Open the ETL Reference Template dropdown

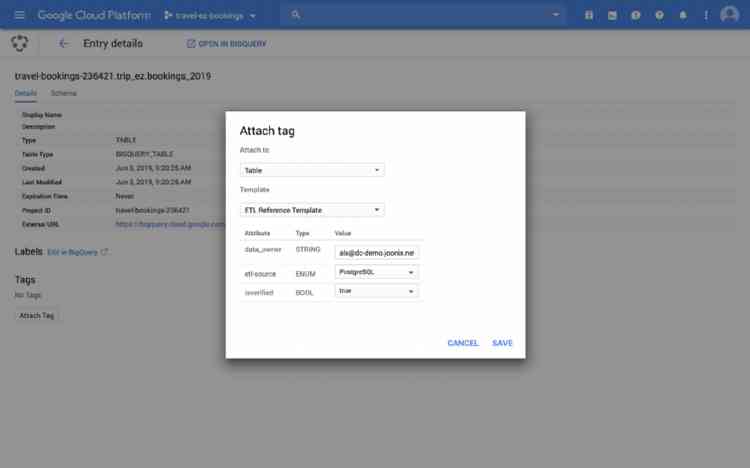click(312, 210)
